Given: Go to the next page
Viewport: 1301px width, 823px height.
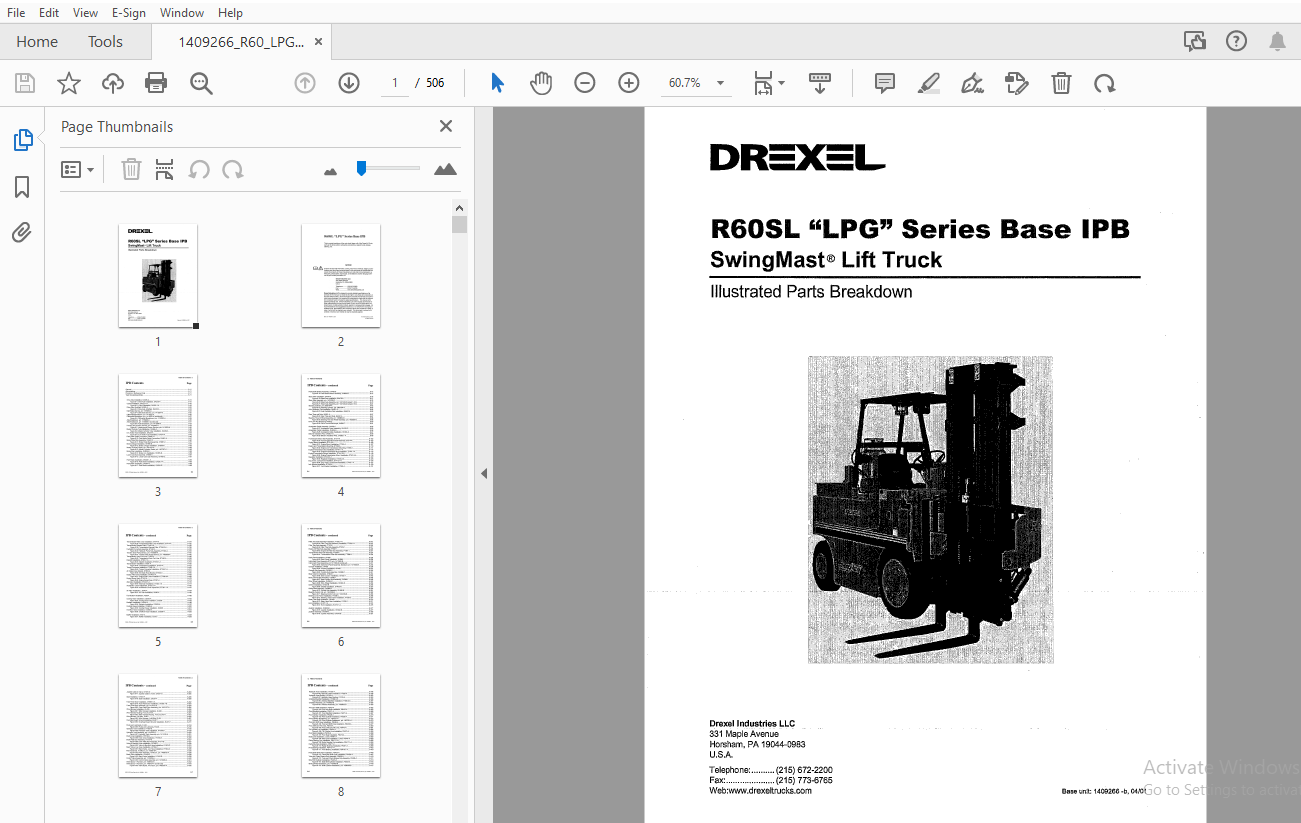Looking at the screenshot, I should coord(349,83).
